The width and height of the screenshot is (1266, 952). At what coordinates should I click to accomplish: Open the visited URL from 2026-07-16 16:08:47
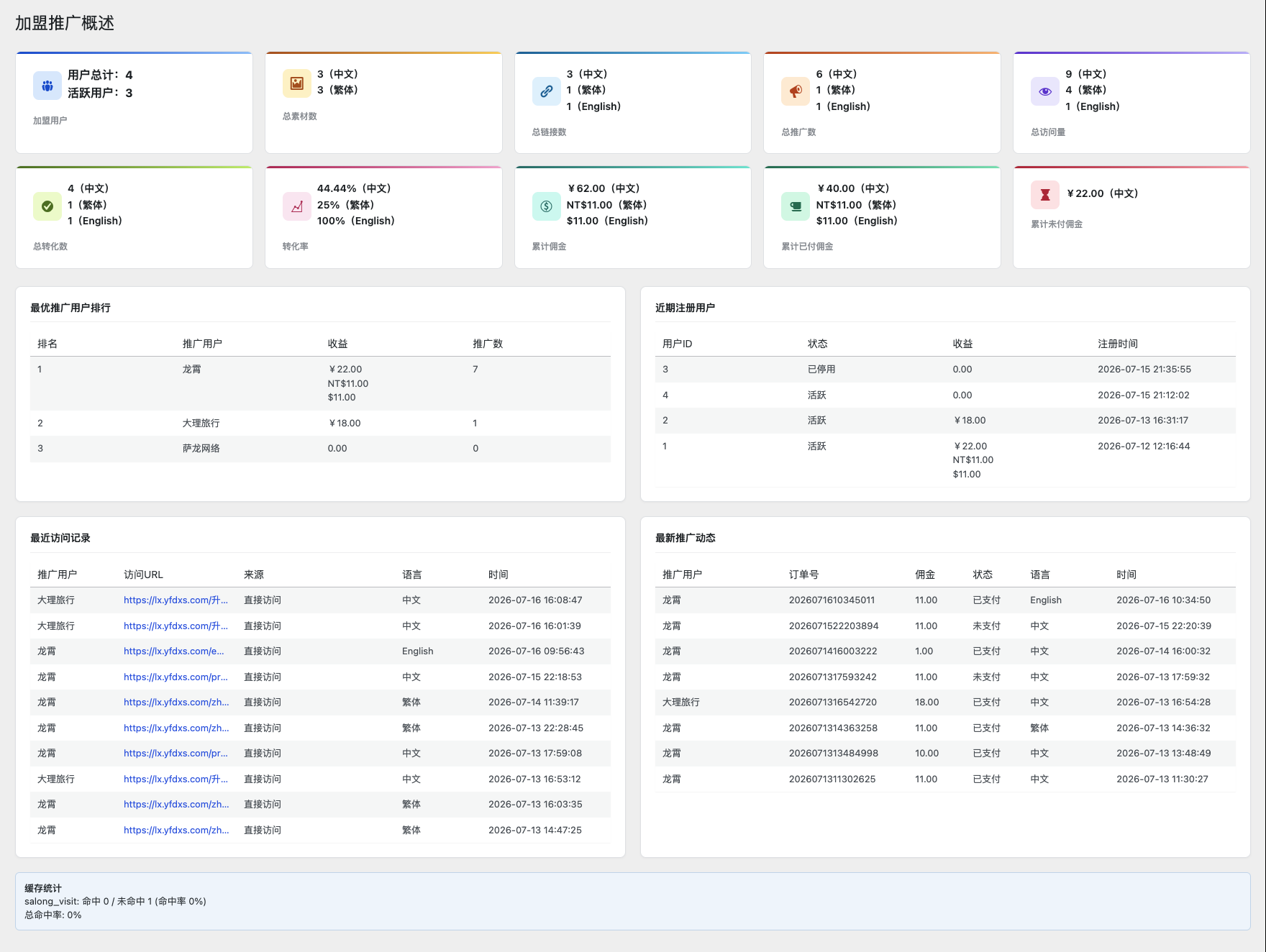point(176,600)
